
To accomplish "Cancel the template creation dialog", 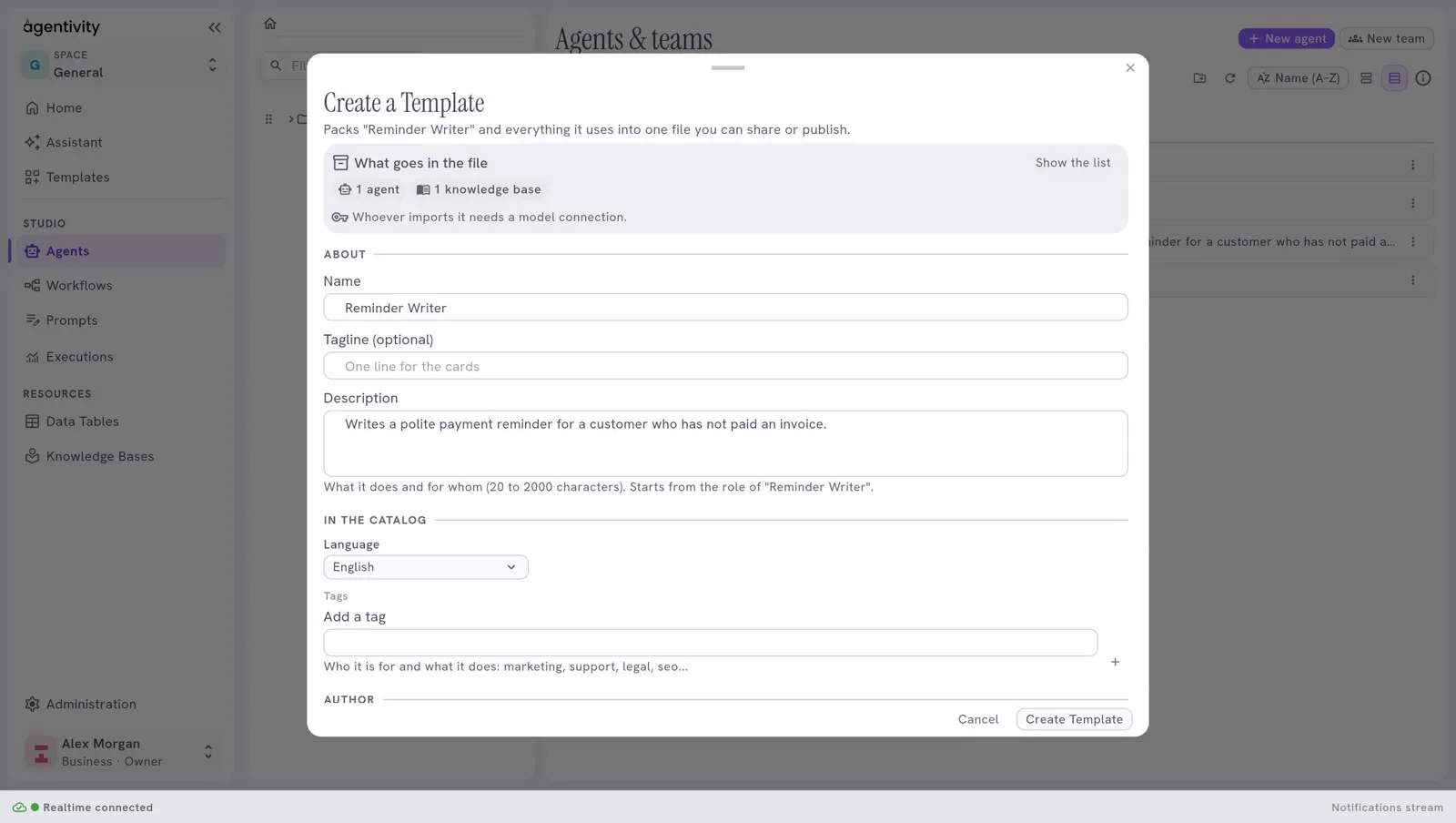I will point(978,719).
